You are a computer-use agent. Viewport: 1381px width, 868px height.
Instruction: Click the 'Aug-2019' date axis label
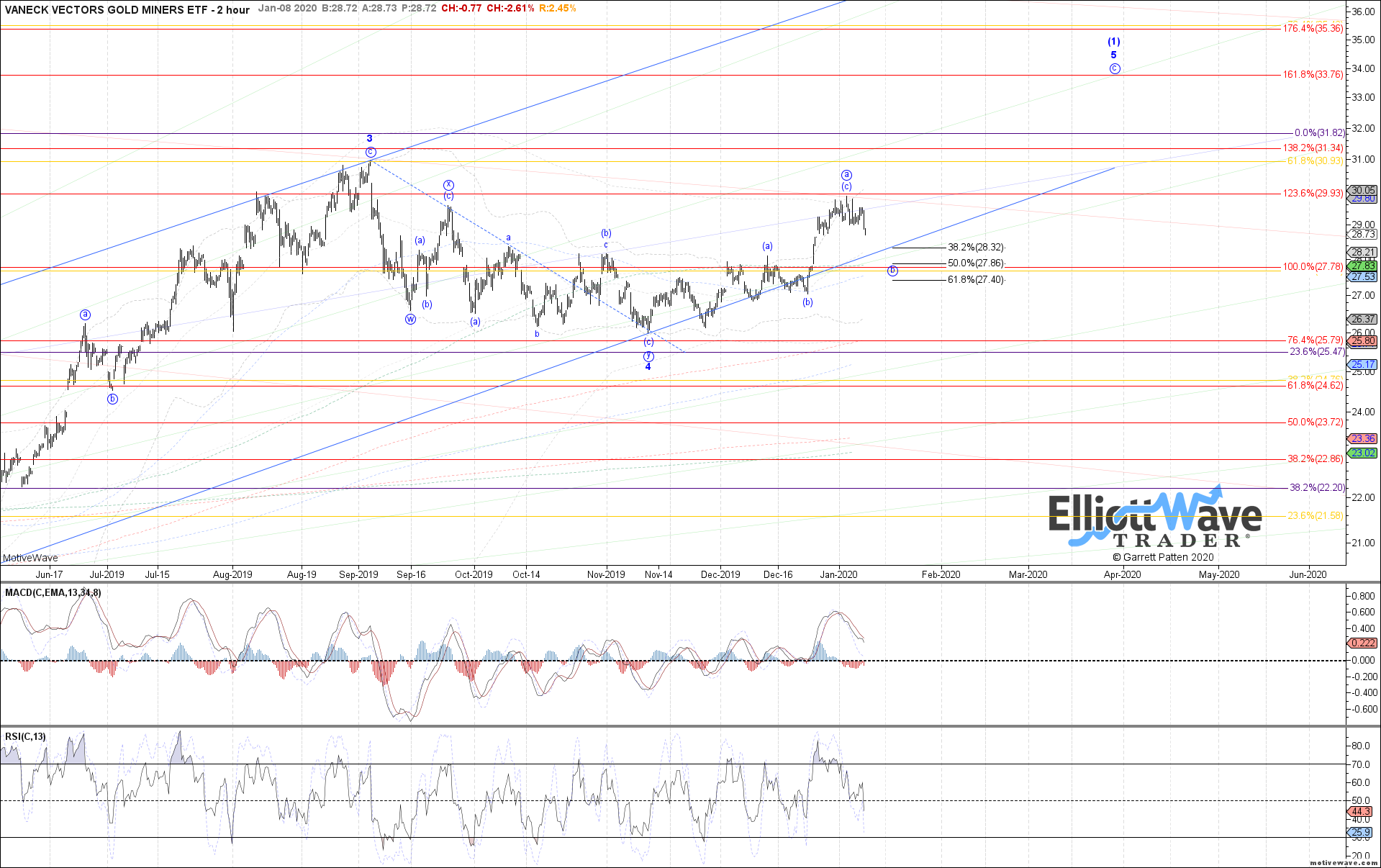[233, 574]
